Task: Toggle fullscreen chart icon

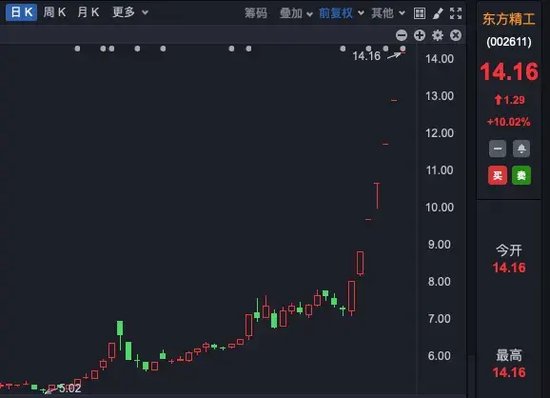Action: click(456, 13)
